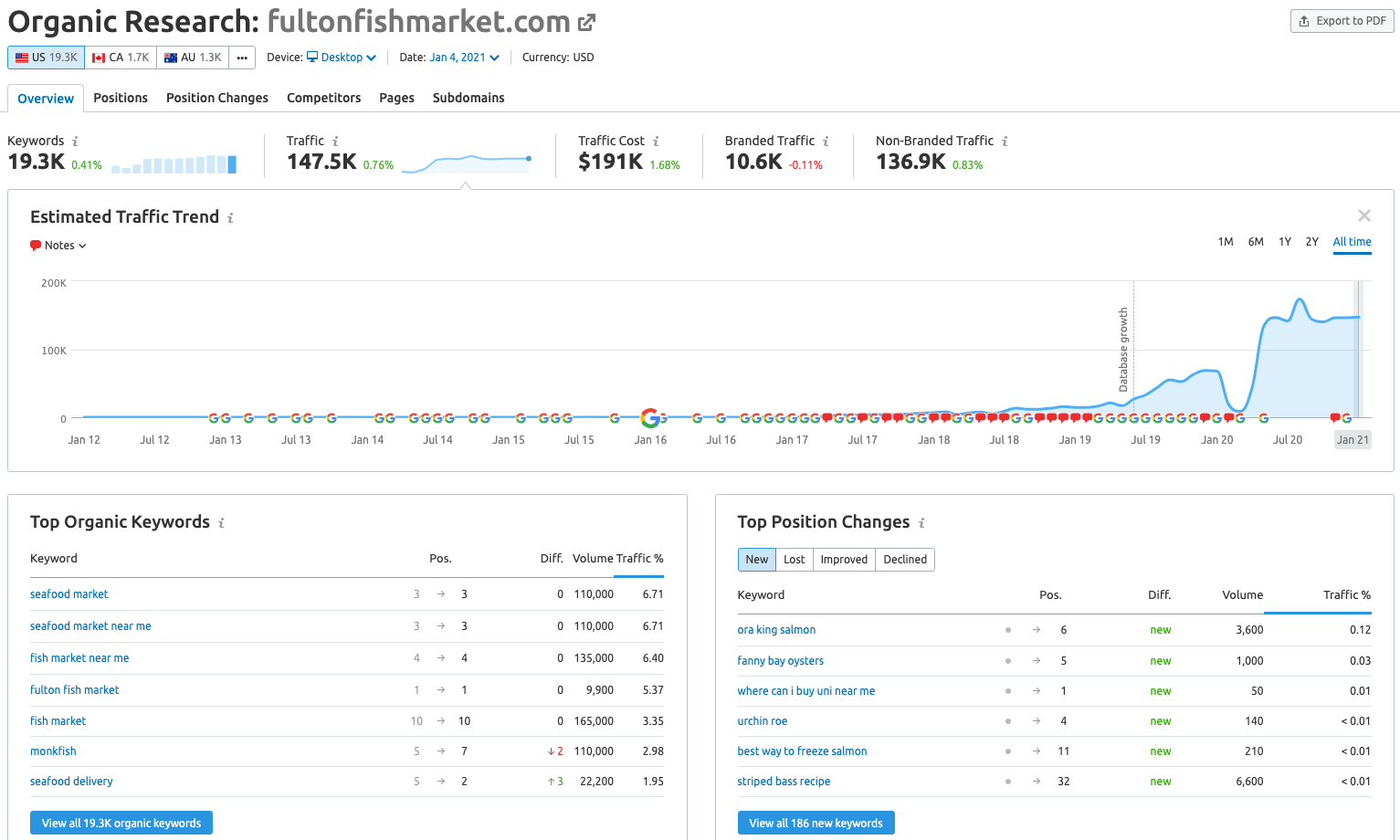The width and height of the screenshot is (1400, 840).
Task: Click Export to PDF button
Action: click(x=1342, y=21)
